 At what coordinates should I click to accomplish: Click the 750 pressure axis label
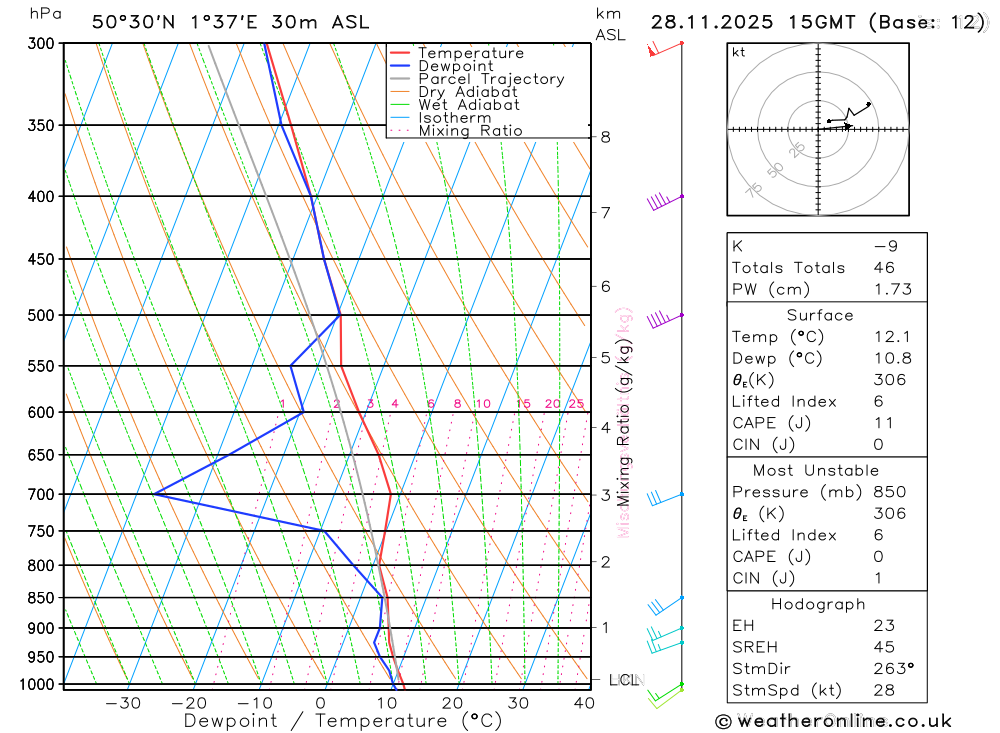(x=41, y=531)
